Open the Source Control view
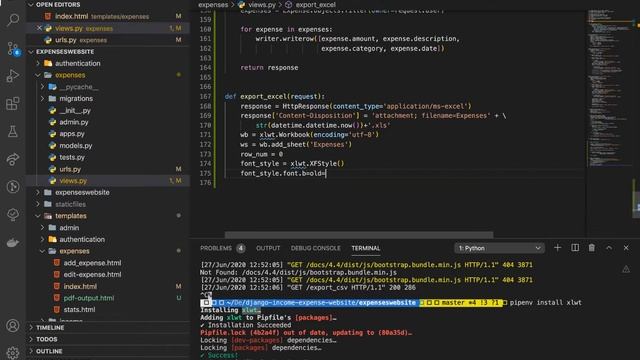This screenshot has width=640, height=360. [13, 49]
